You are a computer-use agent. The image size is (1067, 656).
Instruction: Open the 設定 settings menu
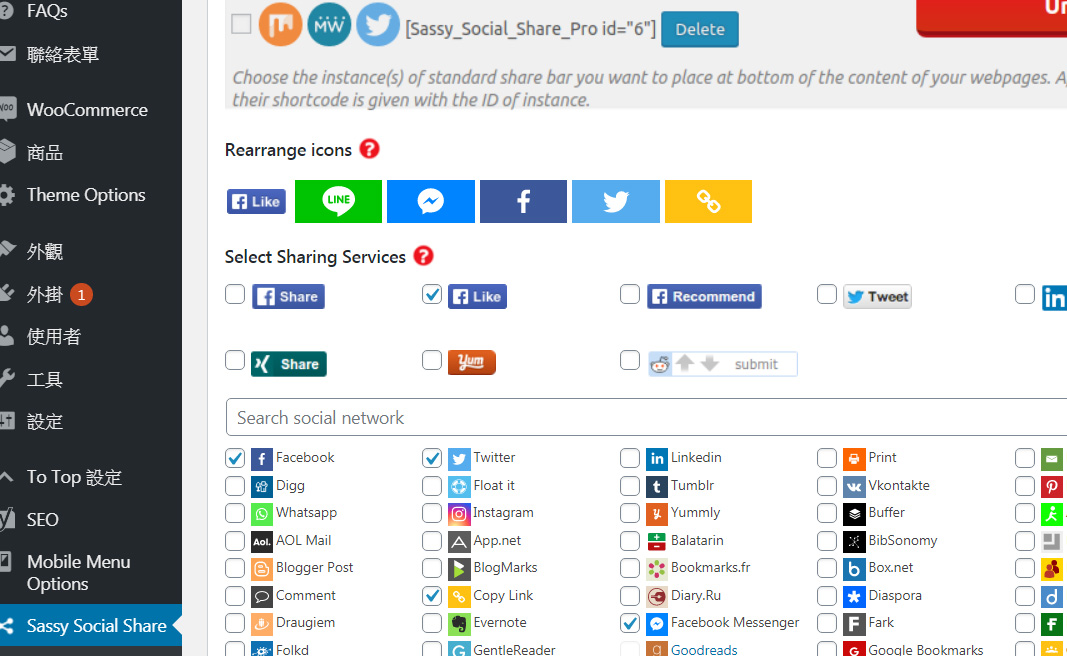coord(45,422)
